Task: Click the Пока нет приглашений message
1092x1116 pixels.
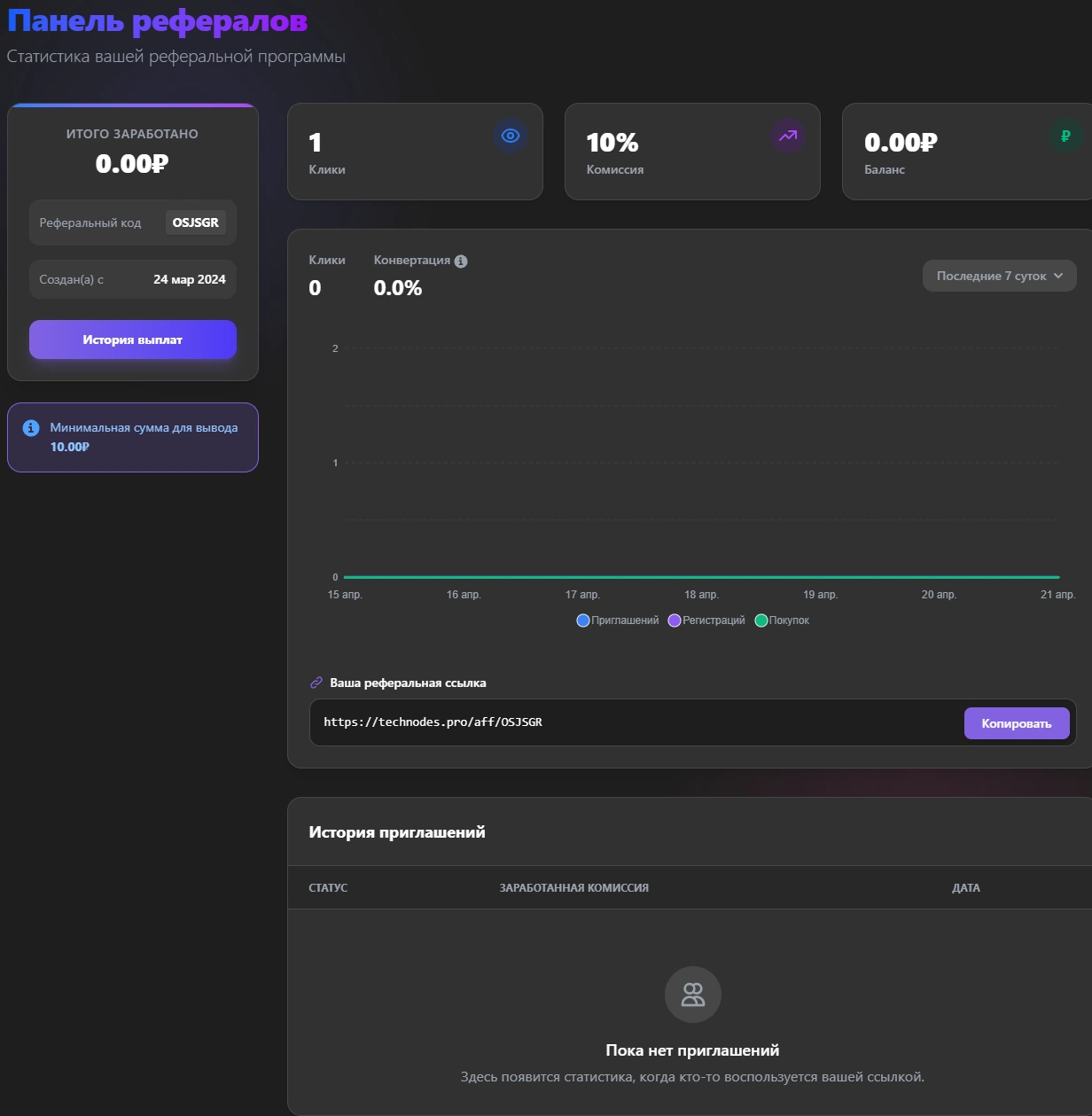Action: tap(692, 1050)
